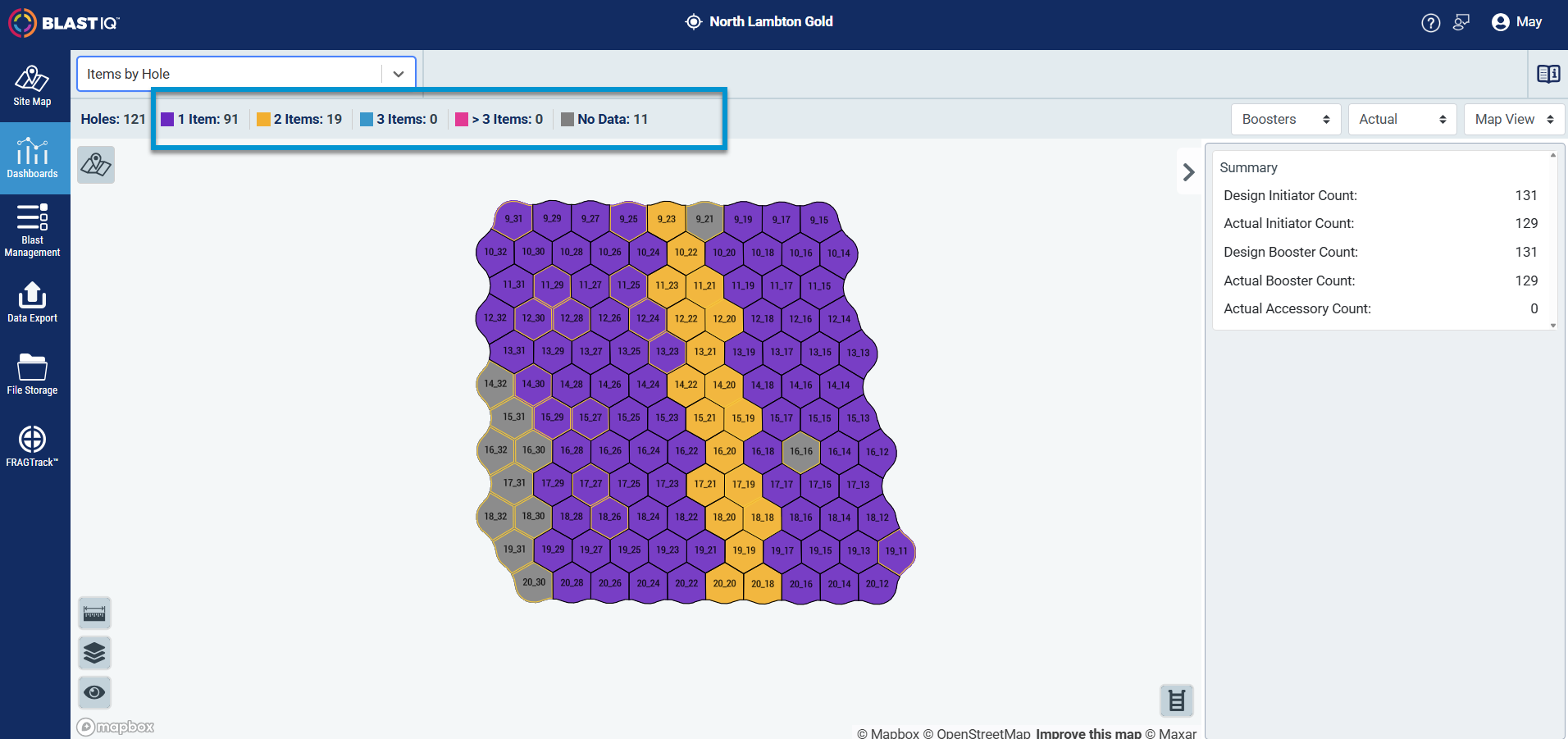
Task: Click the Design Booster Count row
Action: (1381, 252)
